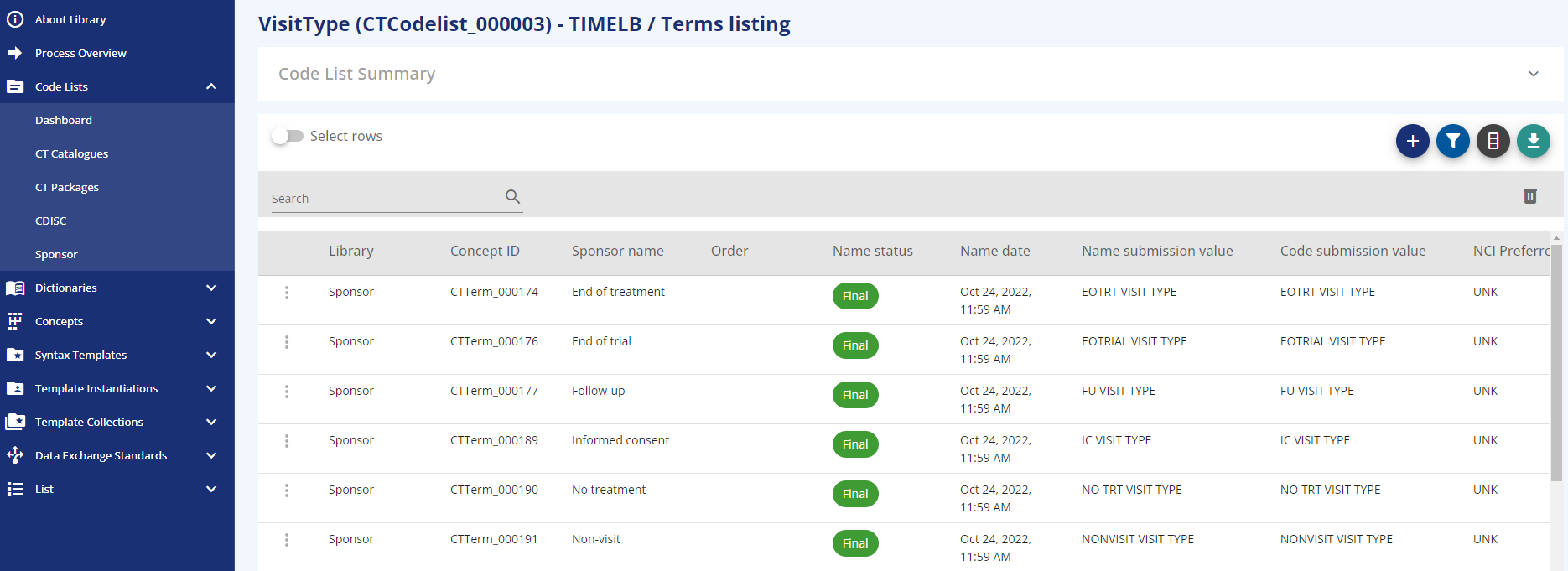1568x571 pixels.
Task: Select the NO TRT VISIT TYPE code value
Action: click(x=1330, y=490)
